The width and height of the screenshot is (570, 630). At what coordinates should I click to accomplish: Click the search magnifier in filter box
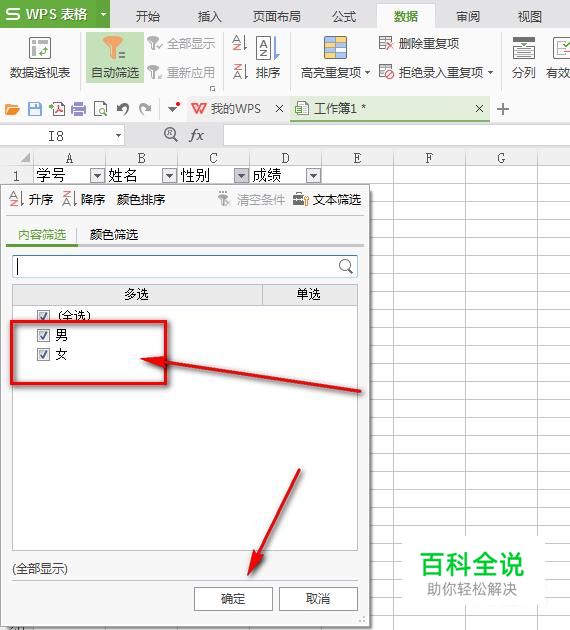pos(346,266)
